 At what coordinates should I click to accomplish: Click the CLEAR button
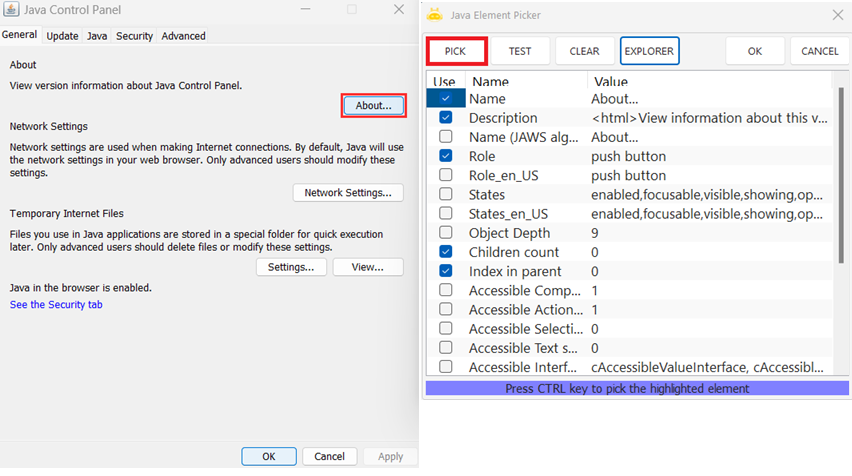point(584,51)
